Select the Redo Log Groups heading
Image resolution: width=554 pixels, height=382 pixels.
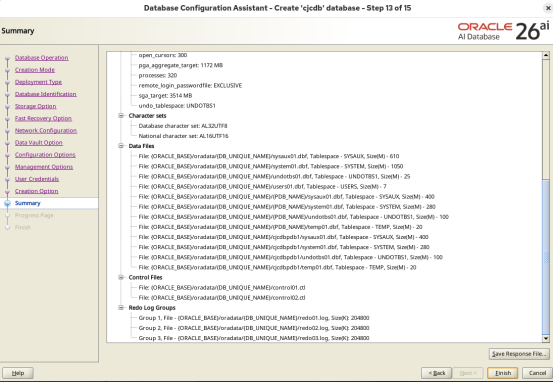(x=152, y=308)
